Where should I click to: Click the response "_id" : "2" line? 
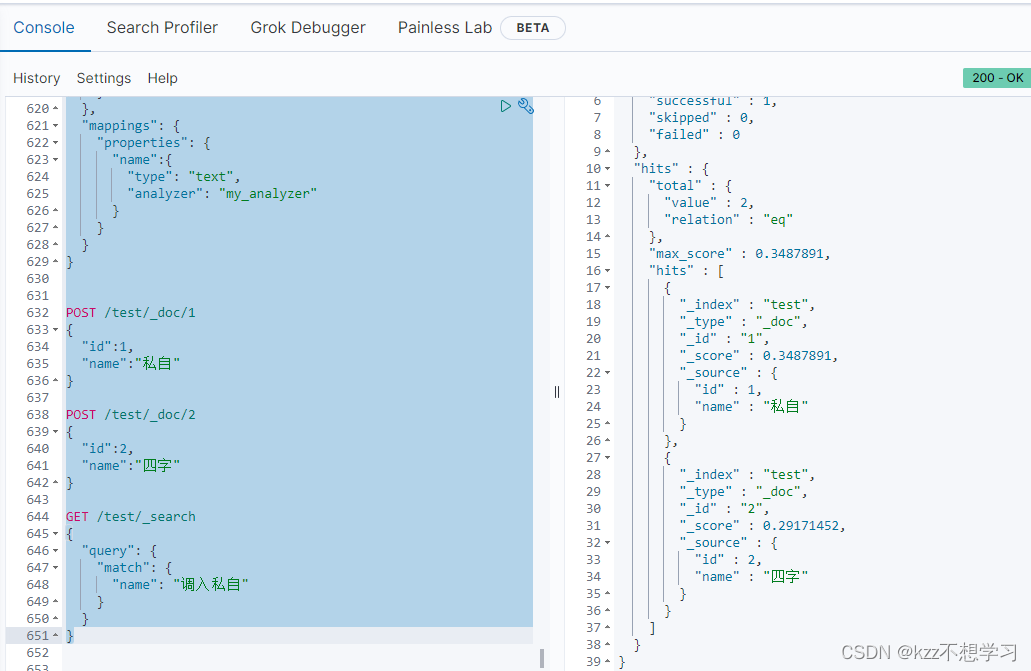point(725,509)
